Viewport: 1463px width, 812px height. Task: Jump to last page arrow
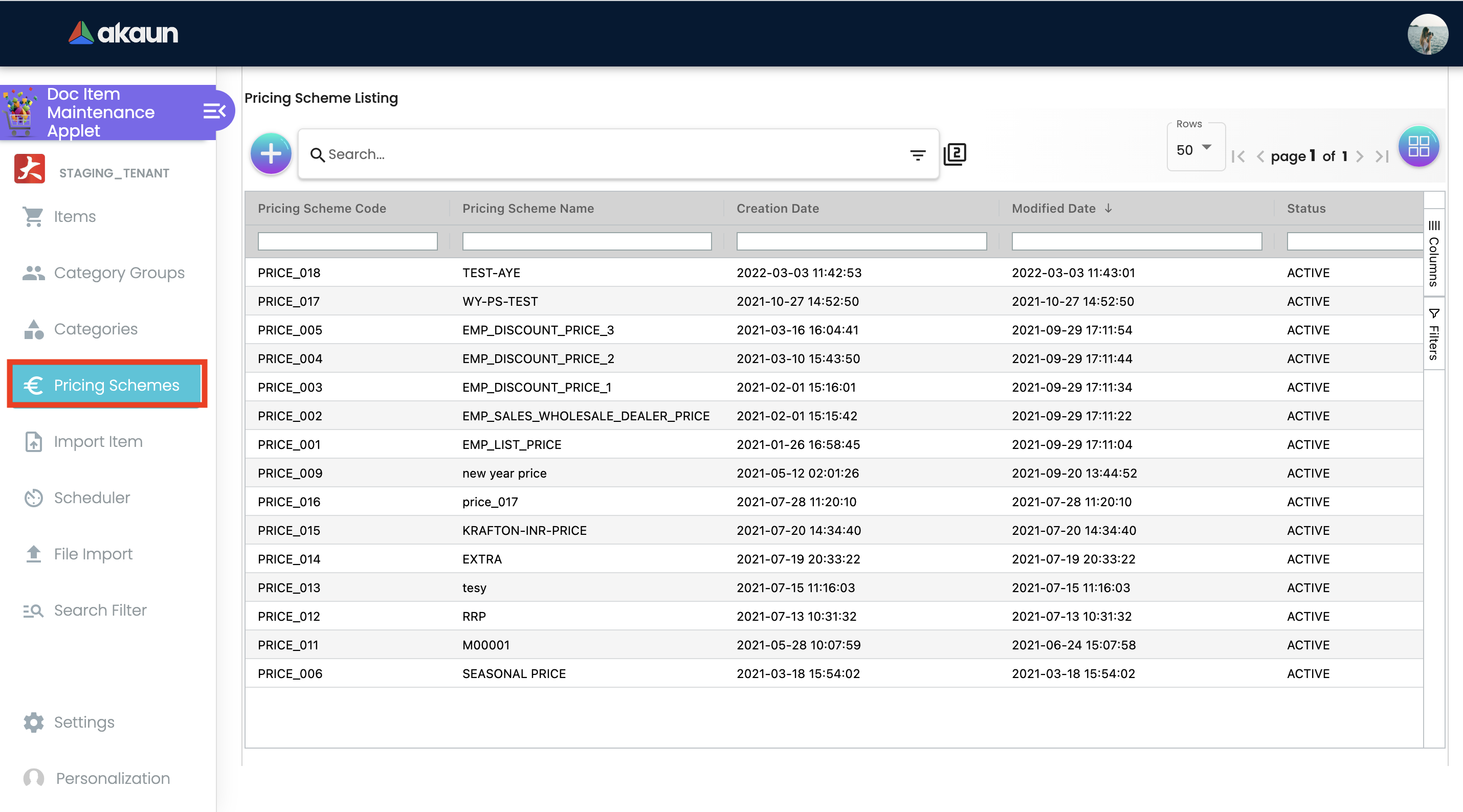pyautogui.click(x=1382, y=156)
